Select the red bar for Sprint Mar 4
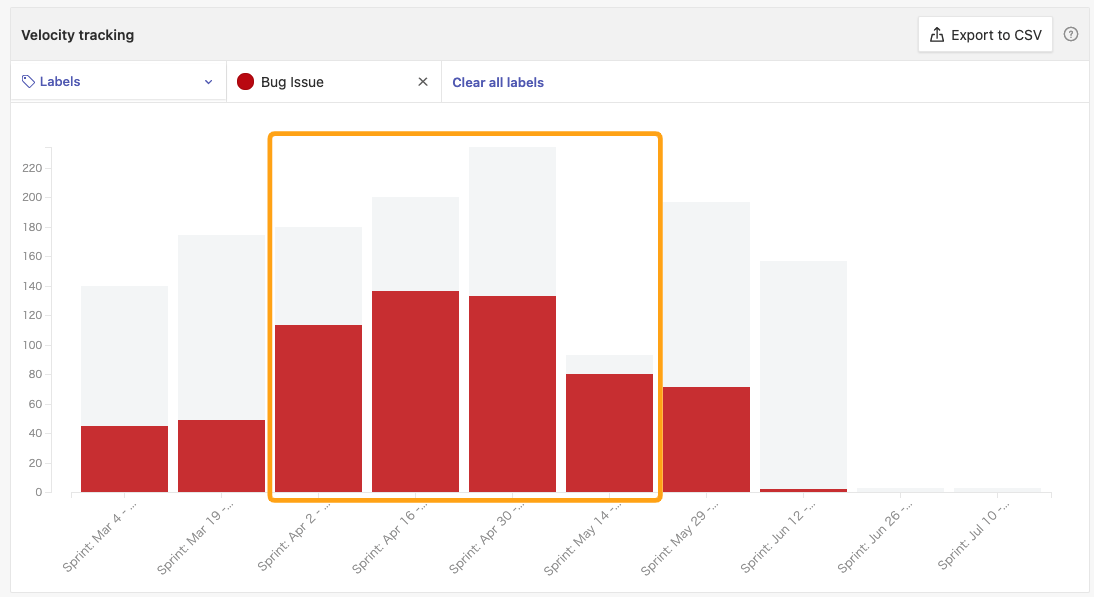Viewport: 1094px width, 597px height. [124, 459]
